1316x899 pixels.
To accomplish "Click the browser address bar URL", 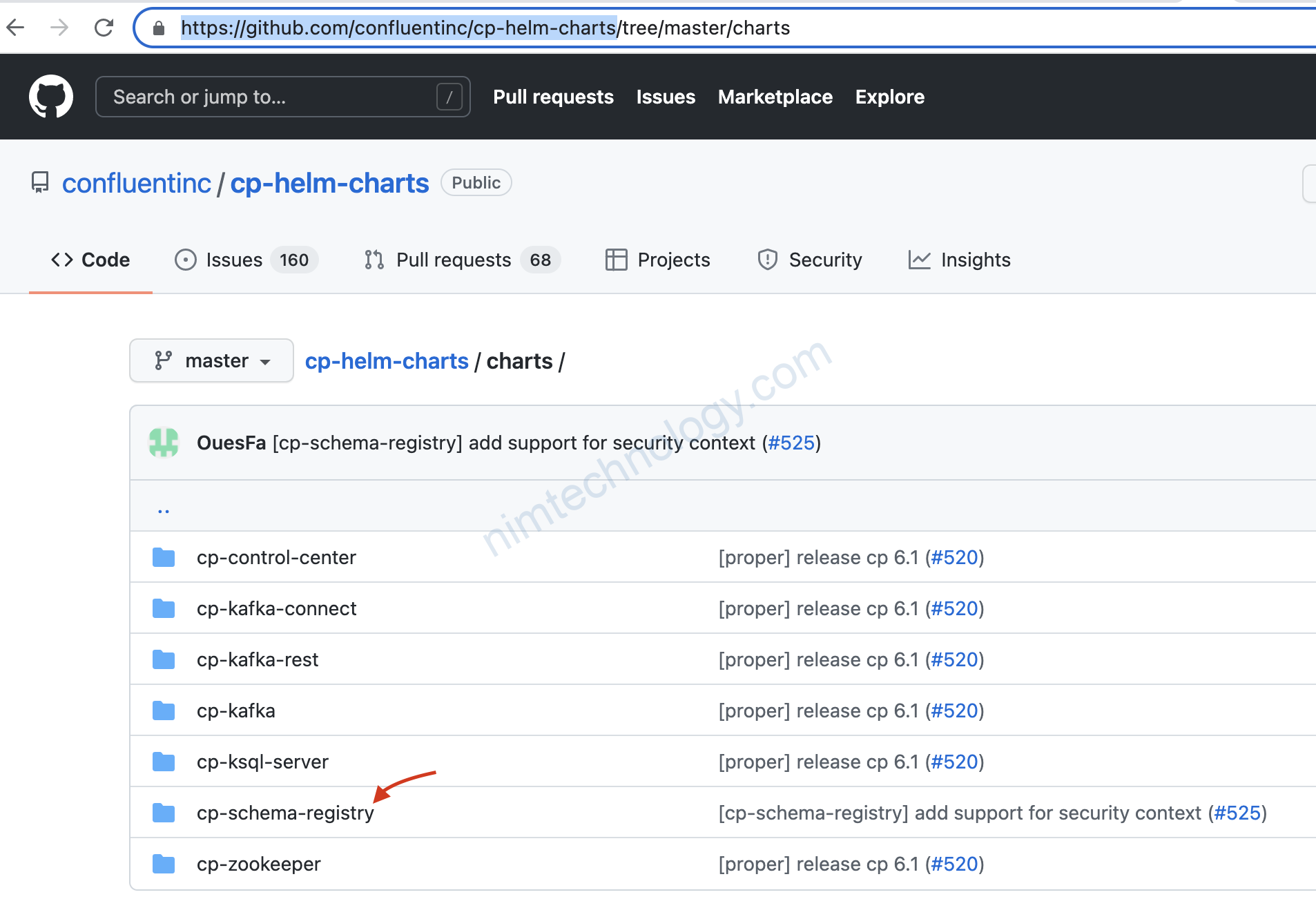I will pyautogui.click(x=485, y=28).
